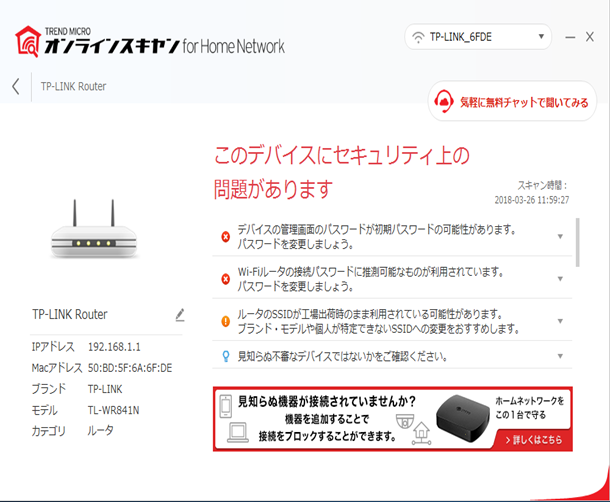The height and width of the screenshot is (502, 610).
Task: Select the IP address 192.168.1.1
Action: [x=114, y=347]
